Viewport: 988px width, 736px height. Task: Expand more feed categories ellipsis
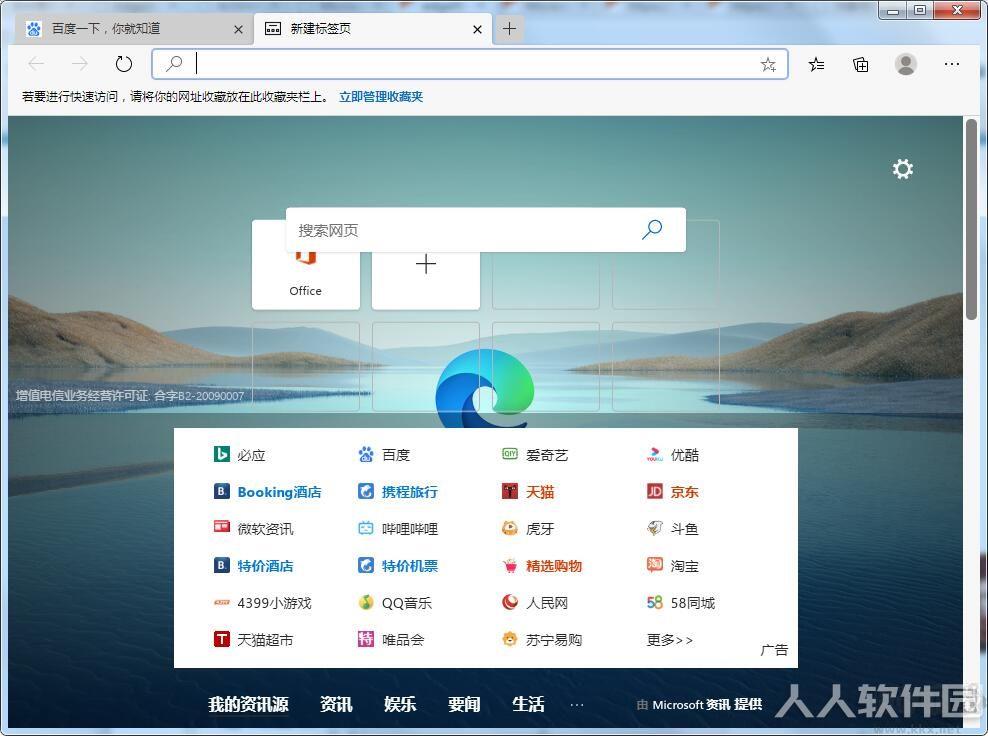(577, 704)
